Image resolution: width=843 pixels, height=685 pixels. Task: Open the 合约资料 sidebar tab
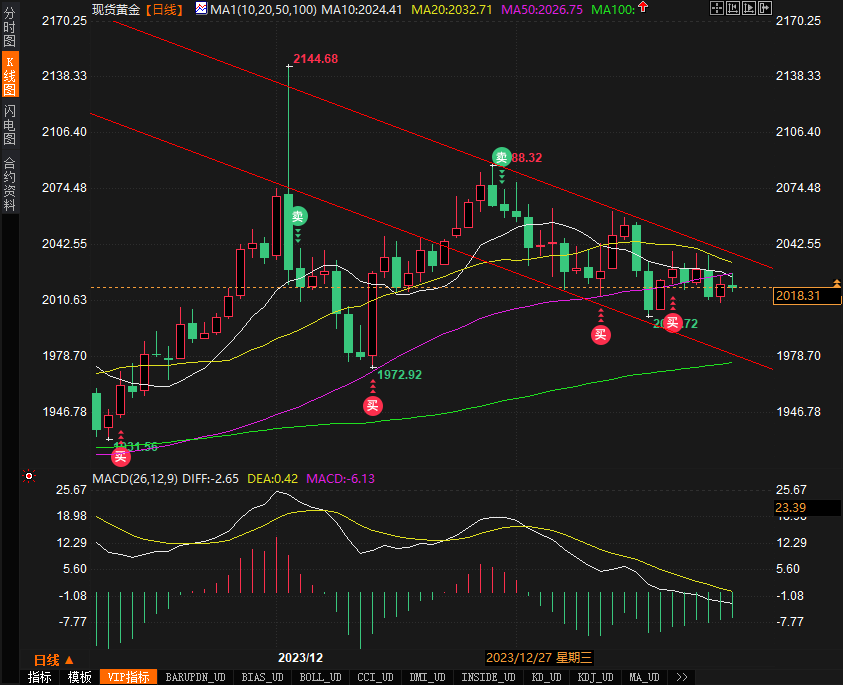(9, 183)
